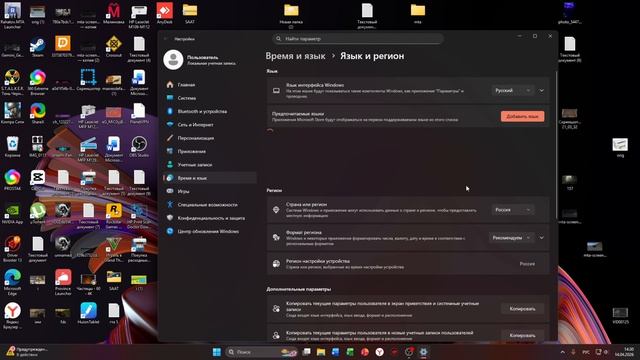Screen dimensions: 640x360
Task: Open Игры settings section
Action: [x=210, y=191]
